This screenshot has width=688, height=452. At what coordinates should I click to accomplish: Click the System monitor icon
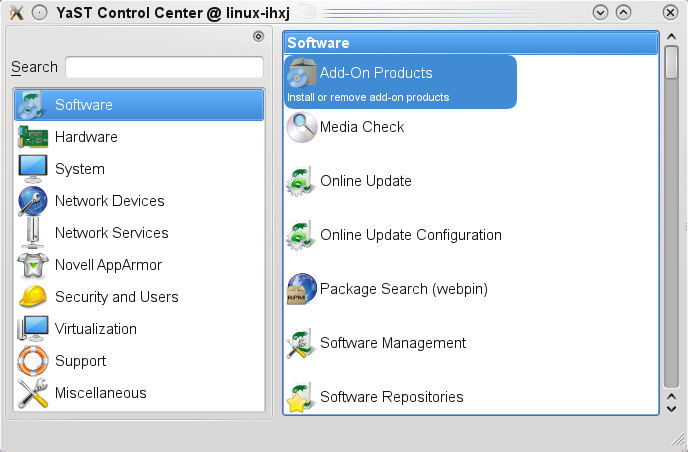33,169
